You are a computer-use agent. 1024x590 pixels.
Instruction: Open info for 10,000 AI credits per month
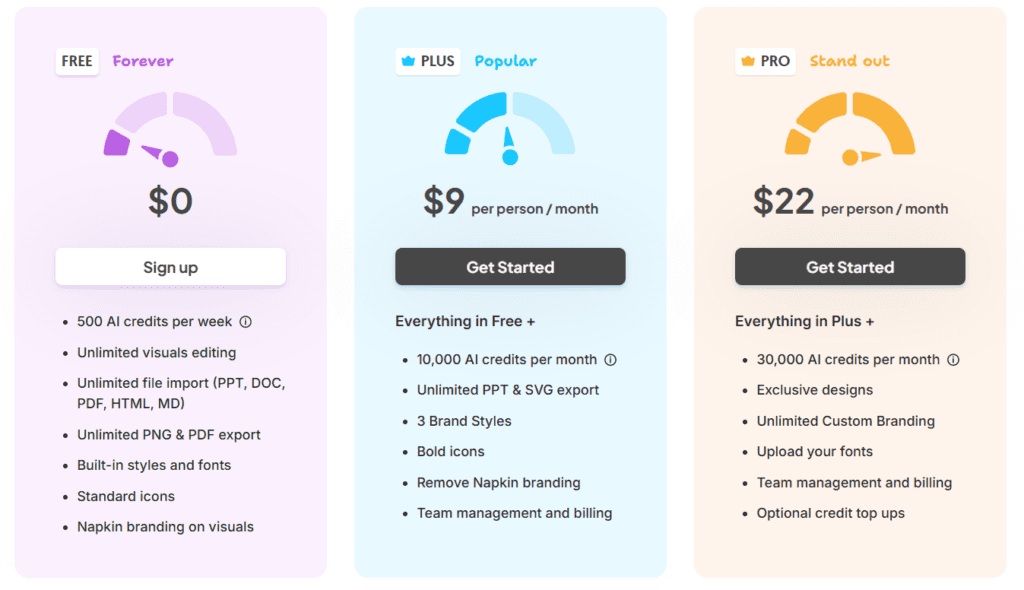(610, 359)
